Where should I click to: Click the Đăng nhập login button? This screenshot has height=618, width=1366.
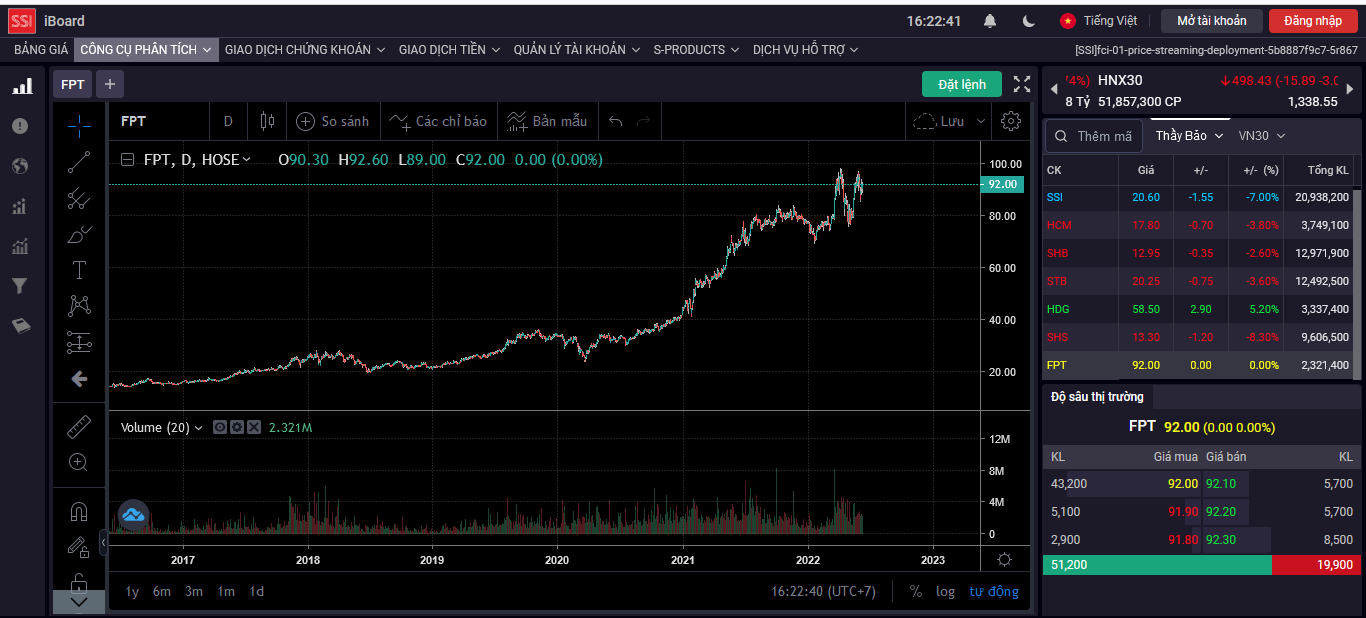pyautogui.click(x=1313, y=21)
